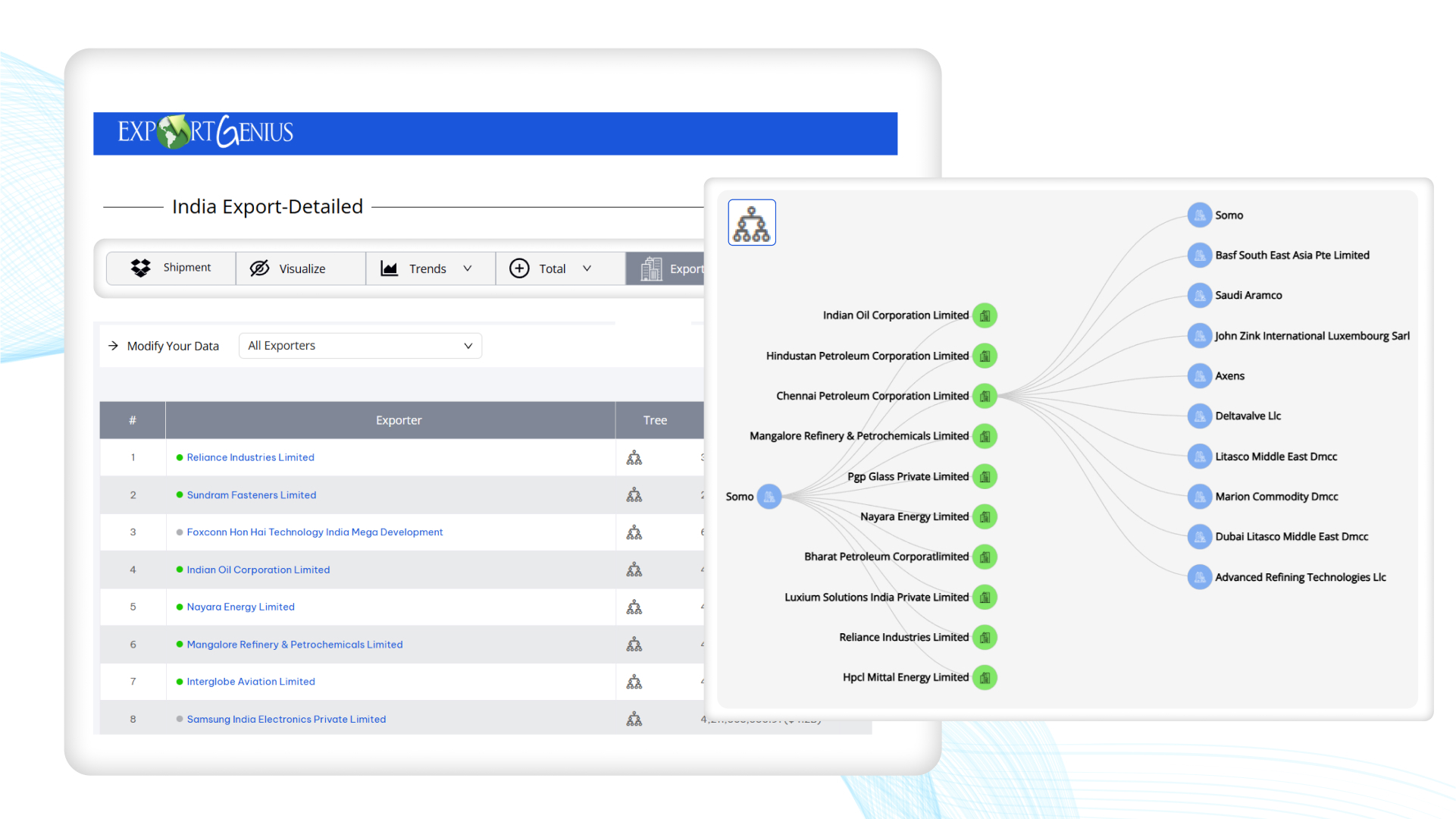1456x819 pixels.
Task: Click the tree icon for Sundram Fasteners Limited
Action: pyautogui.click(x=634, y=494)
